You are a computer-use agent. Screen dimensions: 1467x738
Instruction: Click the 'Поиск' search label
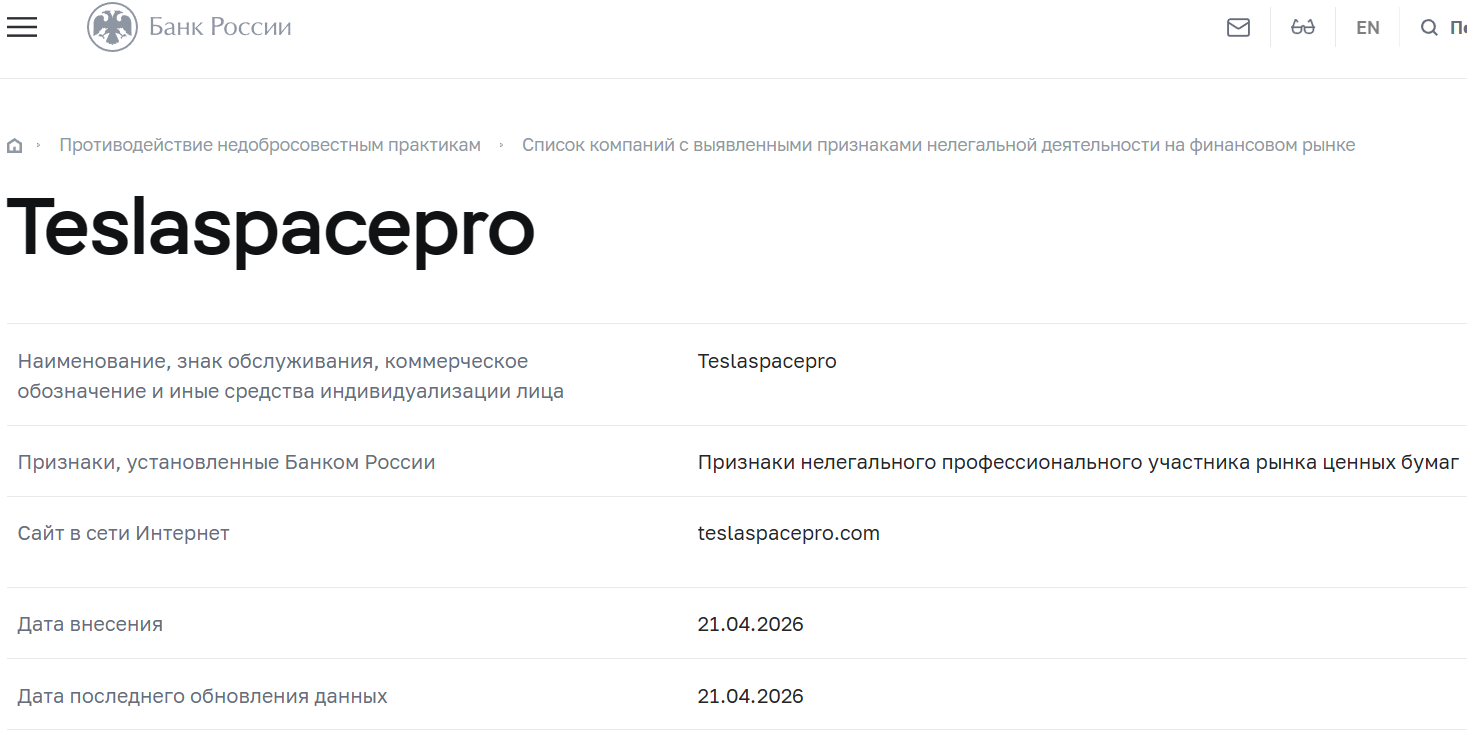pyautogui.click(x=1456, y=27)
